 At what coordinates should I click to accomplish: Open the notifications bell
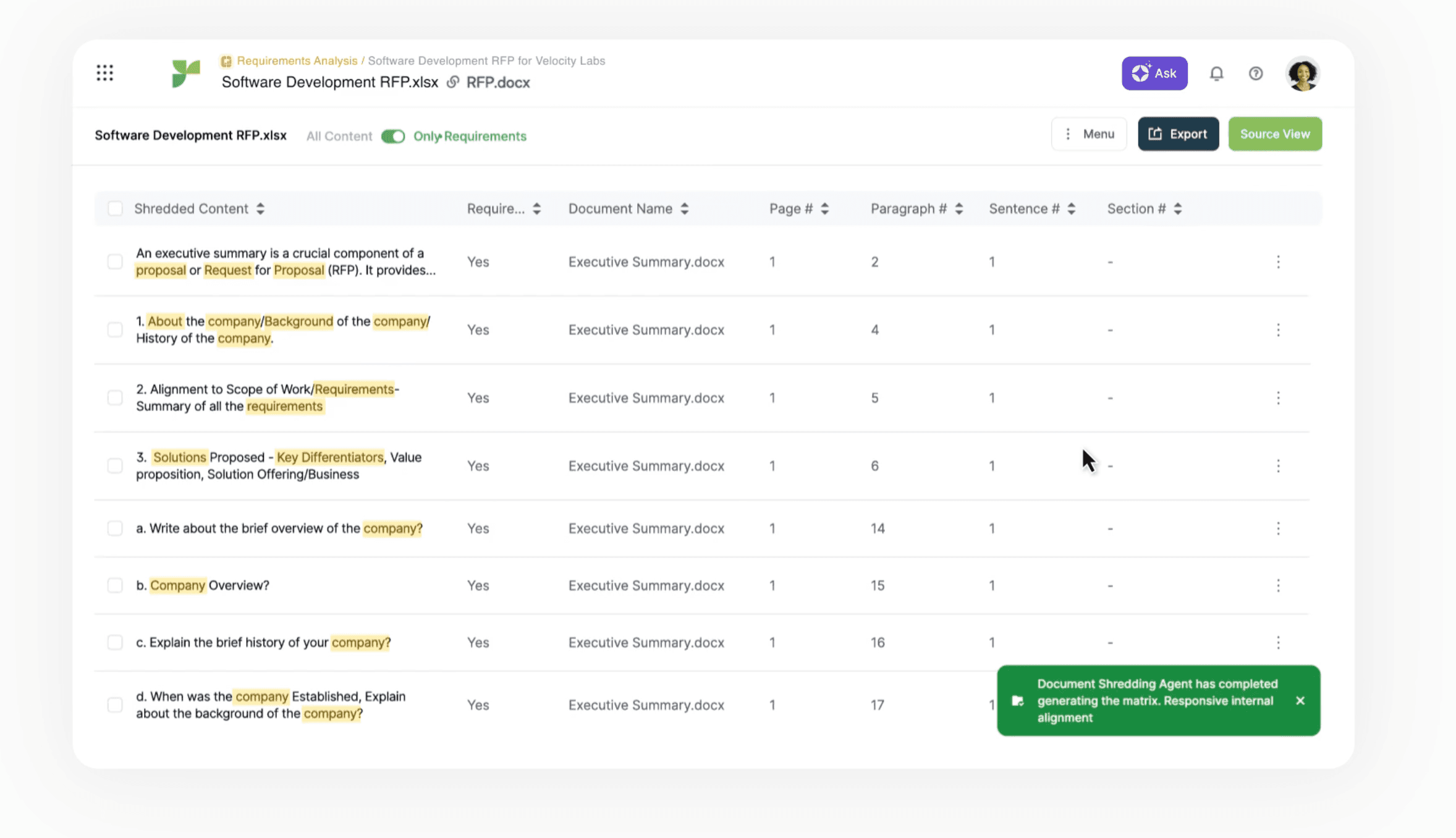1216,74
